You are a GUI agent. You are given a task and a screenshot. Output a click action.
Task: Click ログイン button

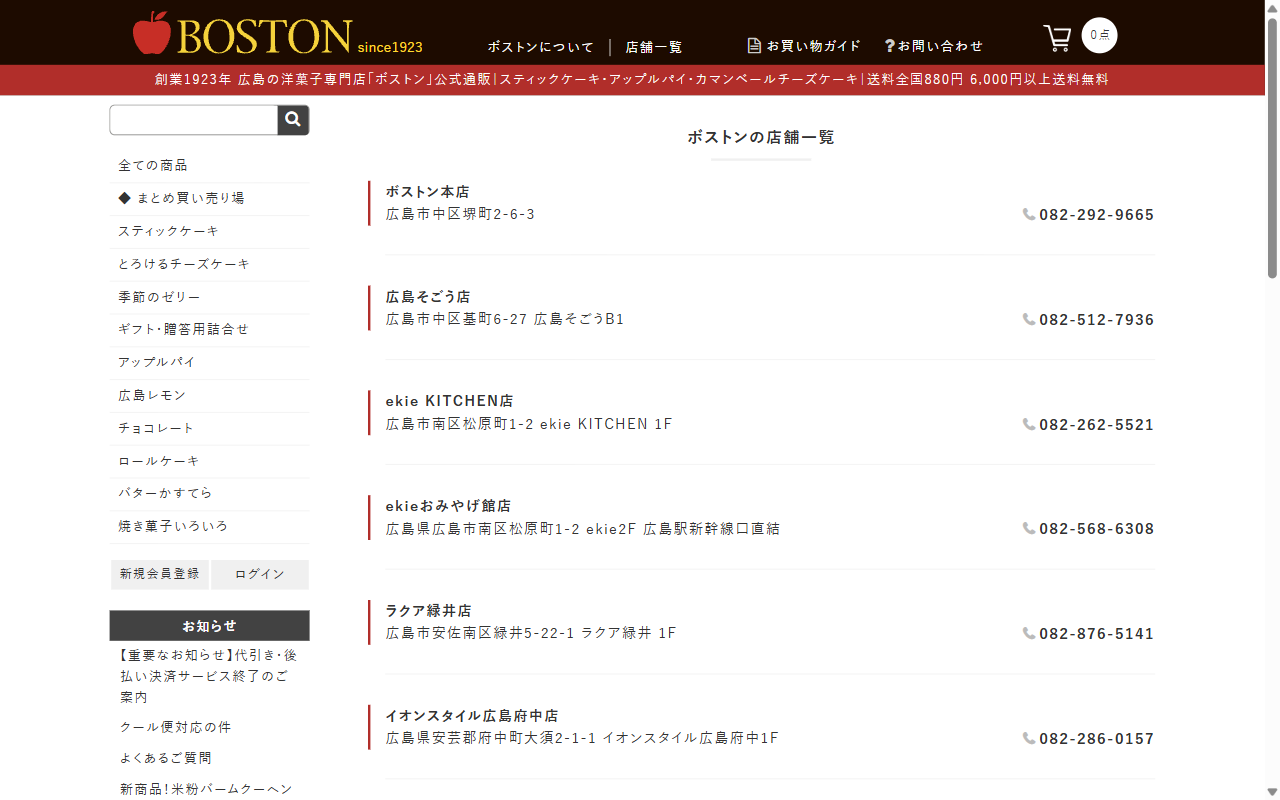(260, 574)
